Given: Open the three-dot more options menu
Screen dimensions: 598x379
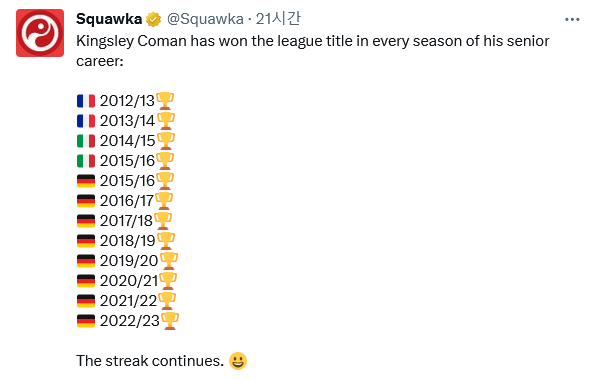Looking at the screenshot, I should (x=572, y=19).
